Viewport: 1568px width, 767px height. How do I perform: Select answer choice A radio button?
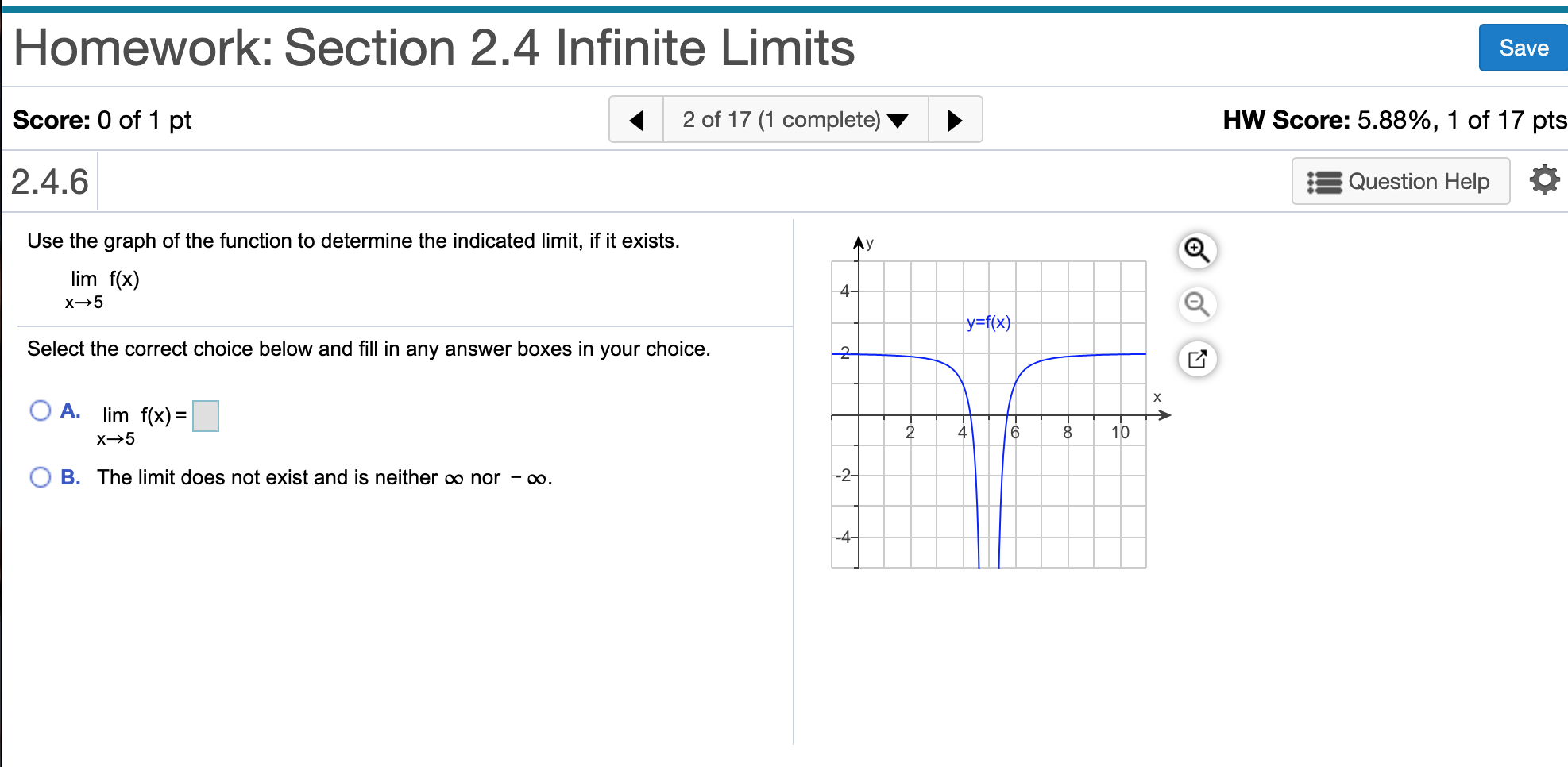coord(41,410)
